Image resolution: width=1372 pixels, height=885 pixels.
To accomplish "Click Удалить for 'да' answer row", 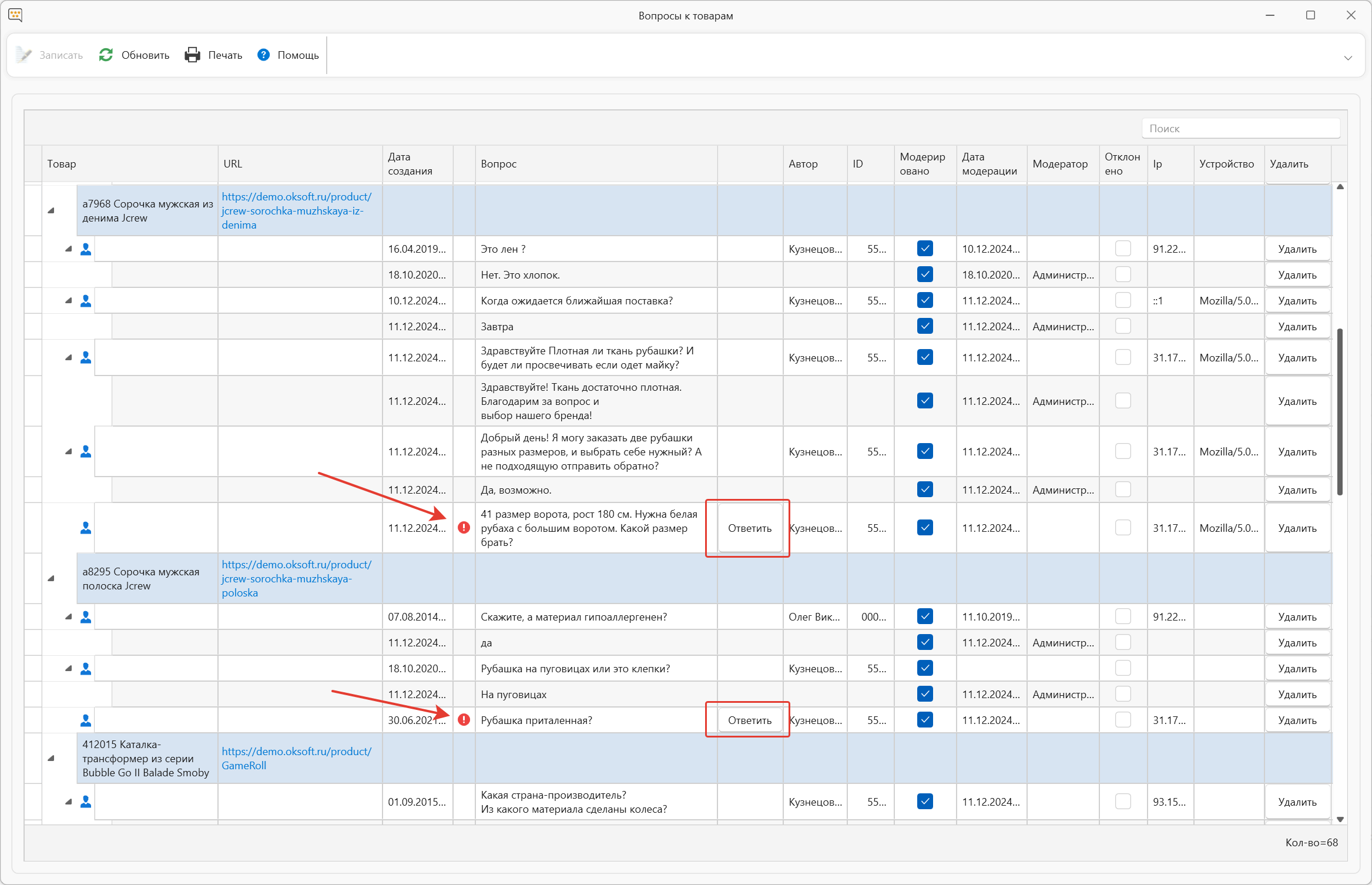I will [x=1297, y=643].
